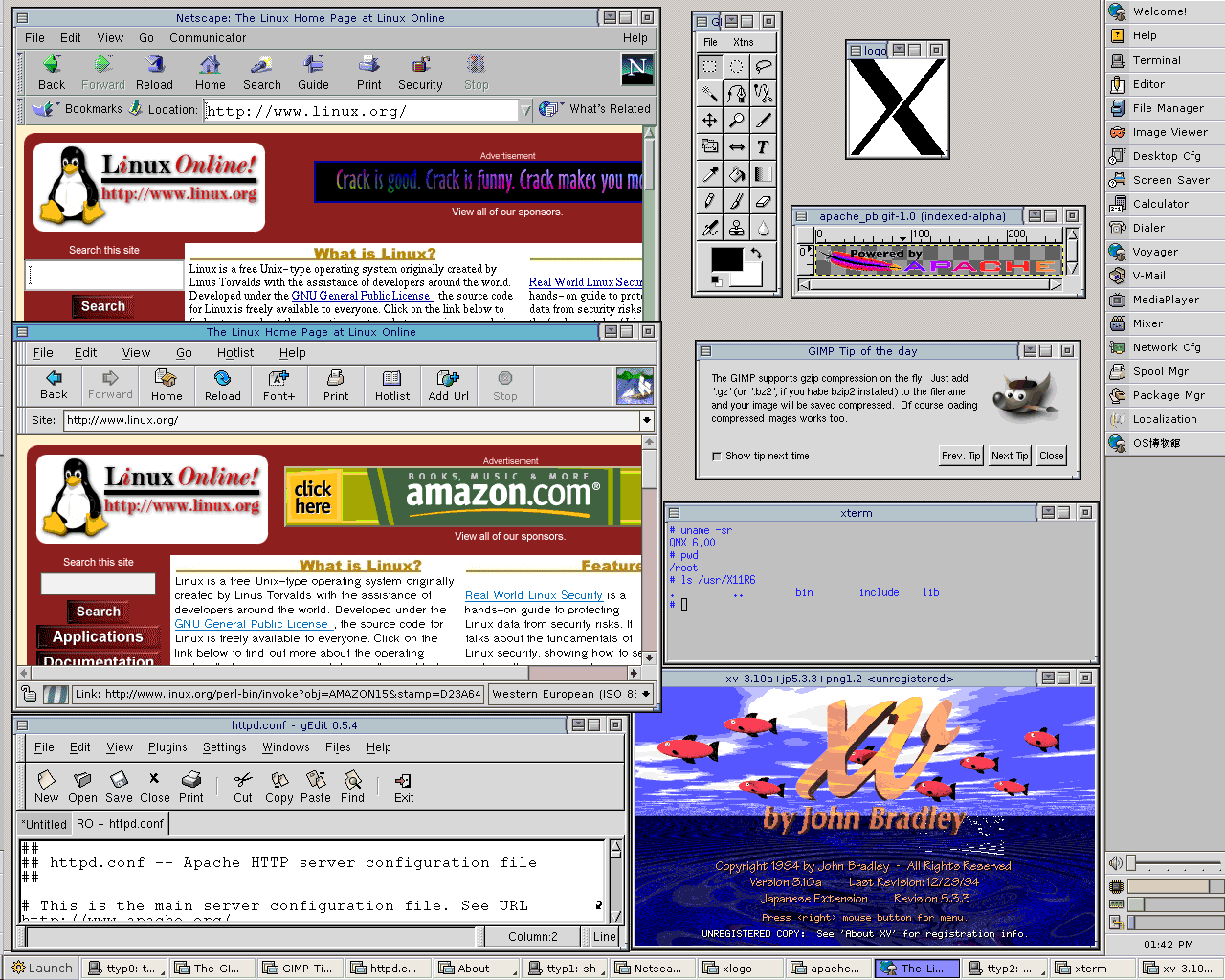
Task: Click Save icon in gEdit toolbar
Action: (119, 787)
